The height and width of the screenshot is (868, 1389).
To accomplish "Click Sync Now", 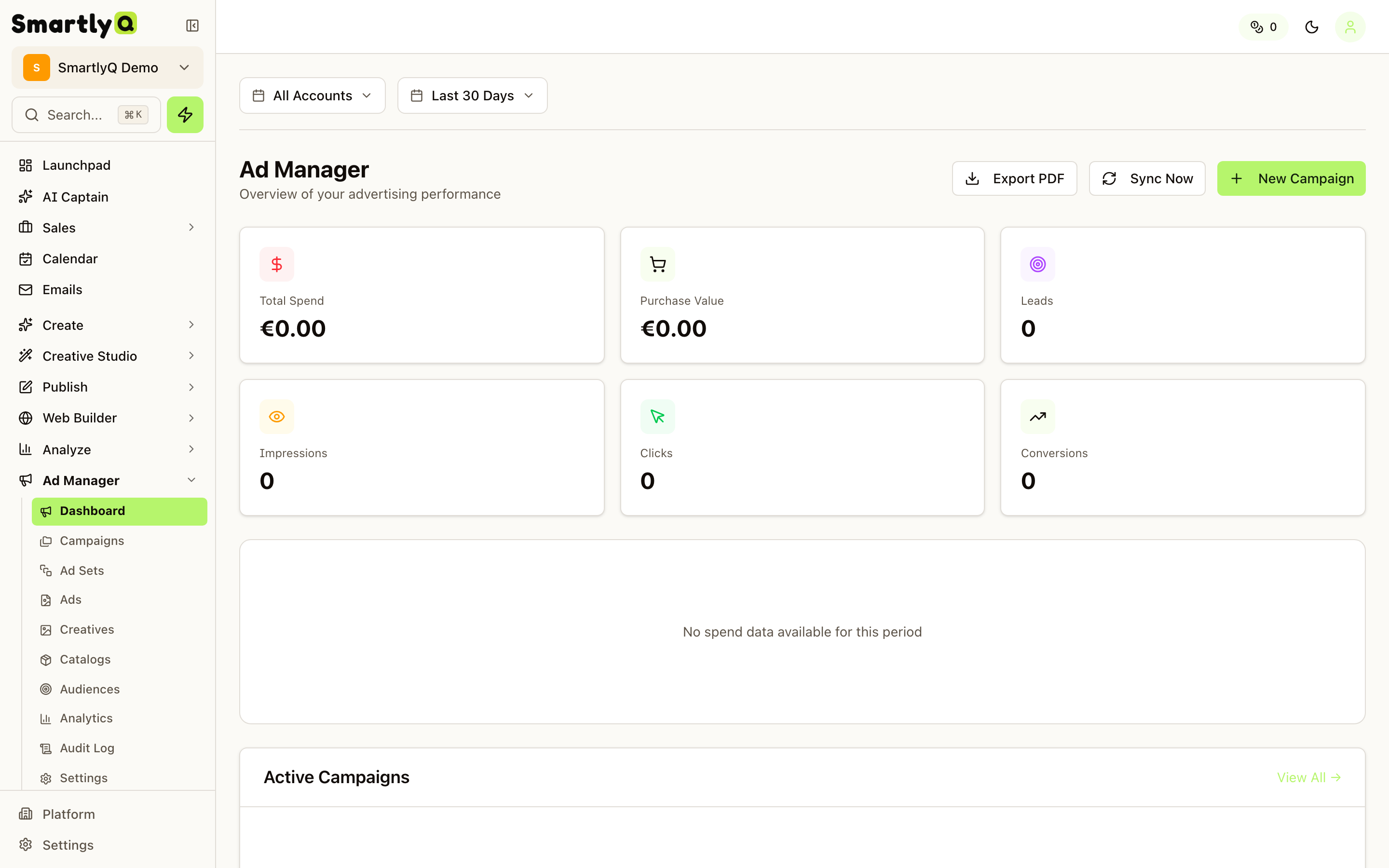I will (1147, 178).
